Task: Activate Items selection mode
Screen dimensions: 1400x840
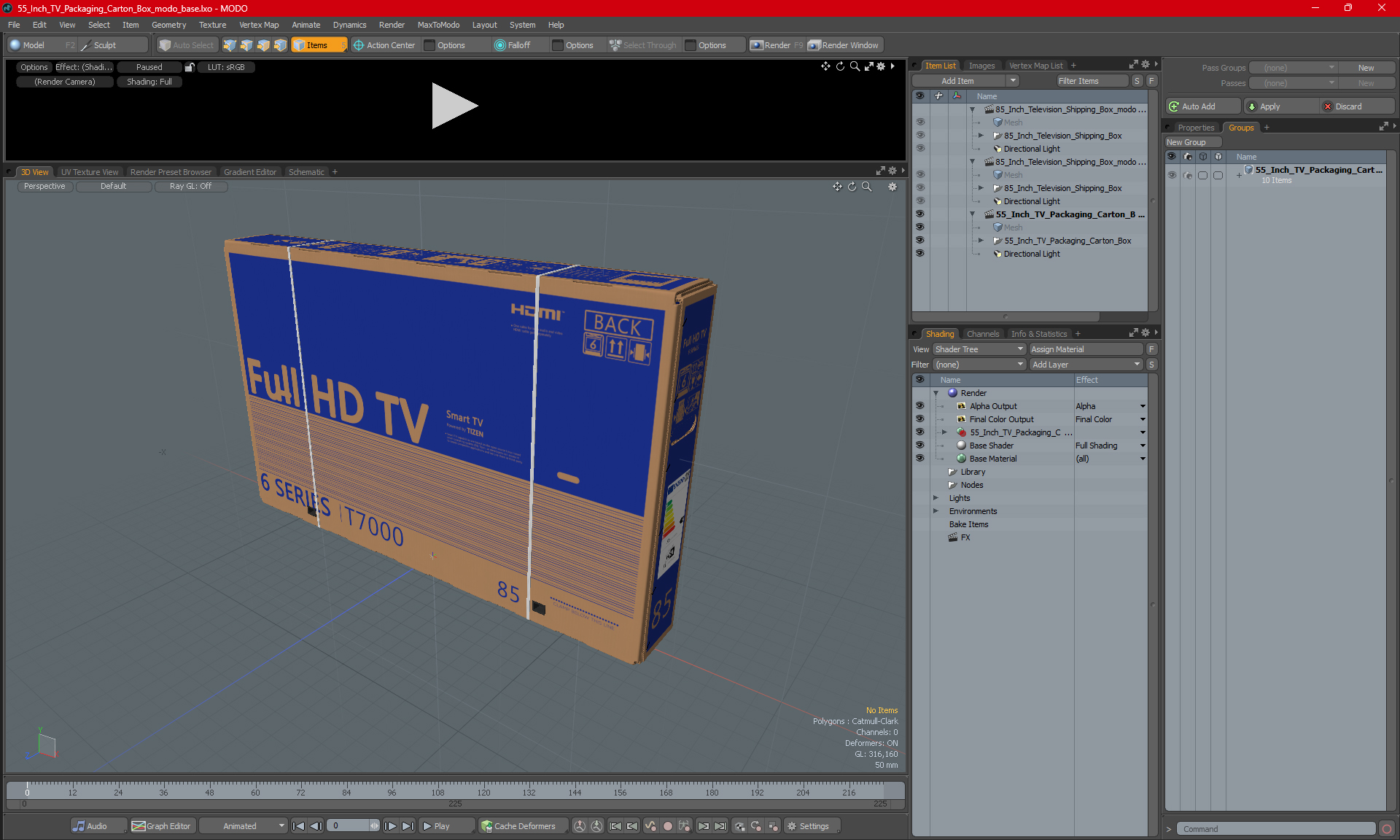Action: (x=319, y=45)
